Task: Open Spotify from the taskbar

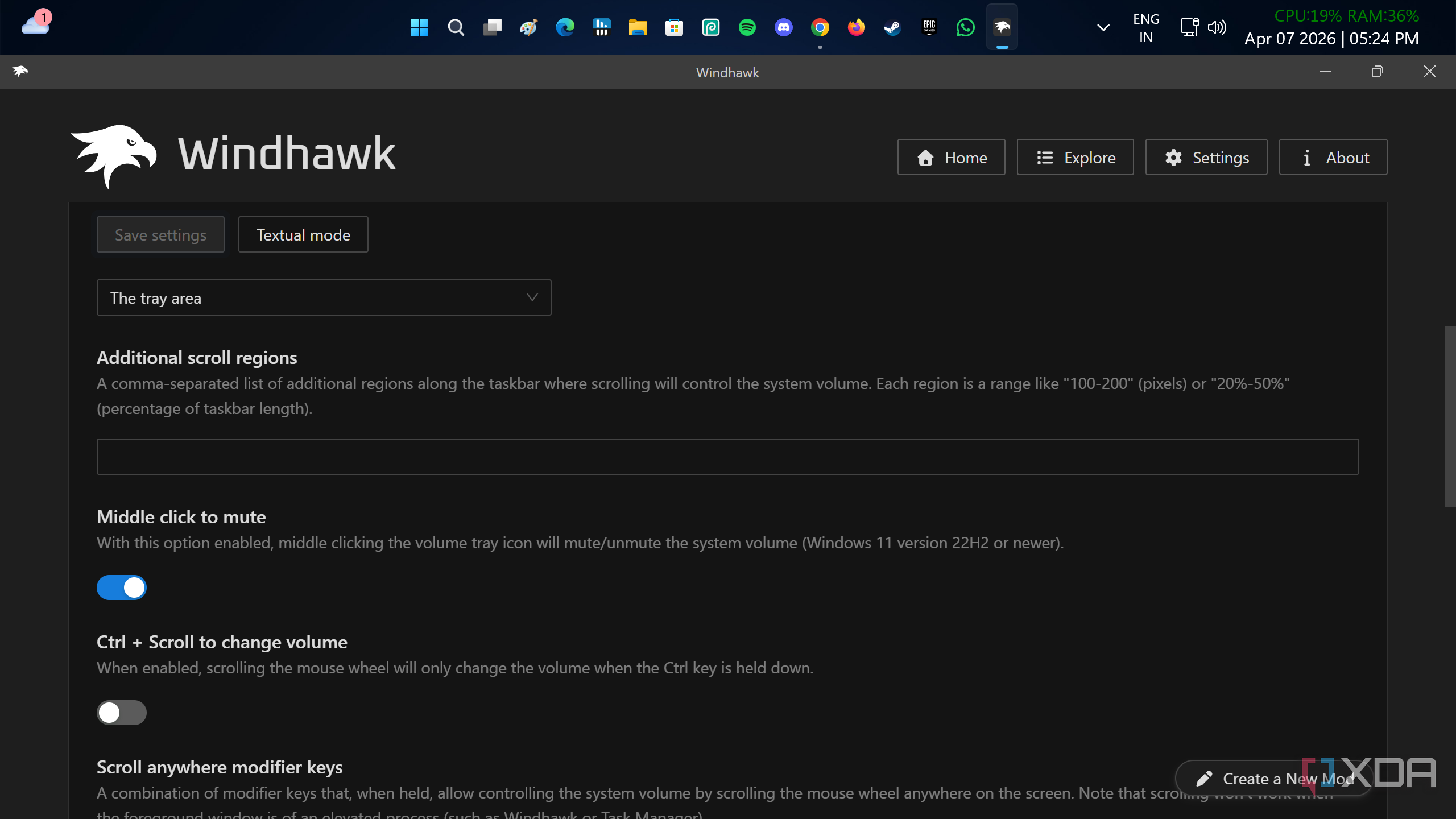Action: tap(747, 27)
